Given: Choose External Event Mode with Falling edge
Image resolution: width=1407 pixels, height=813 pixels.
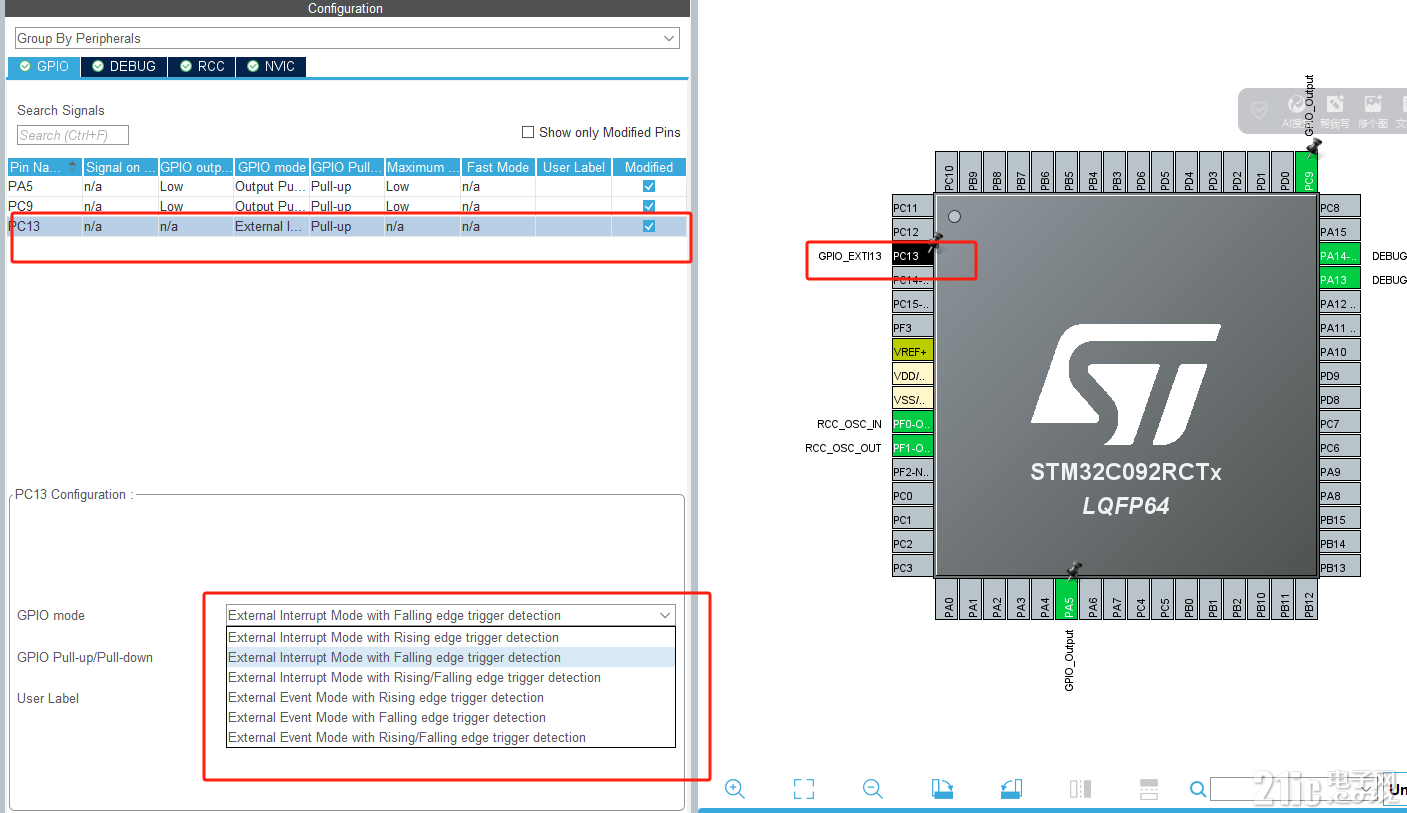Looking at the screenshot, I should point(451,717).
